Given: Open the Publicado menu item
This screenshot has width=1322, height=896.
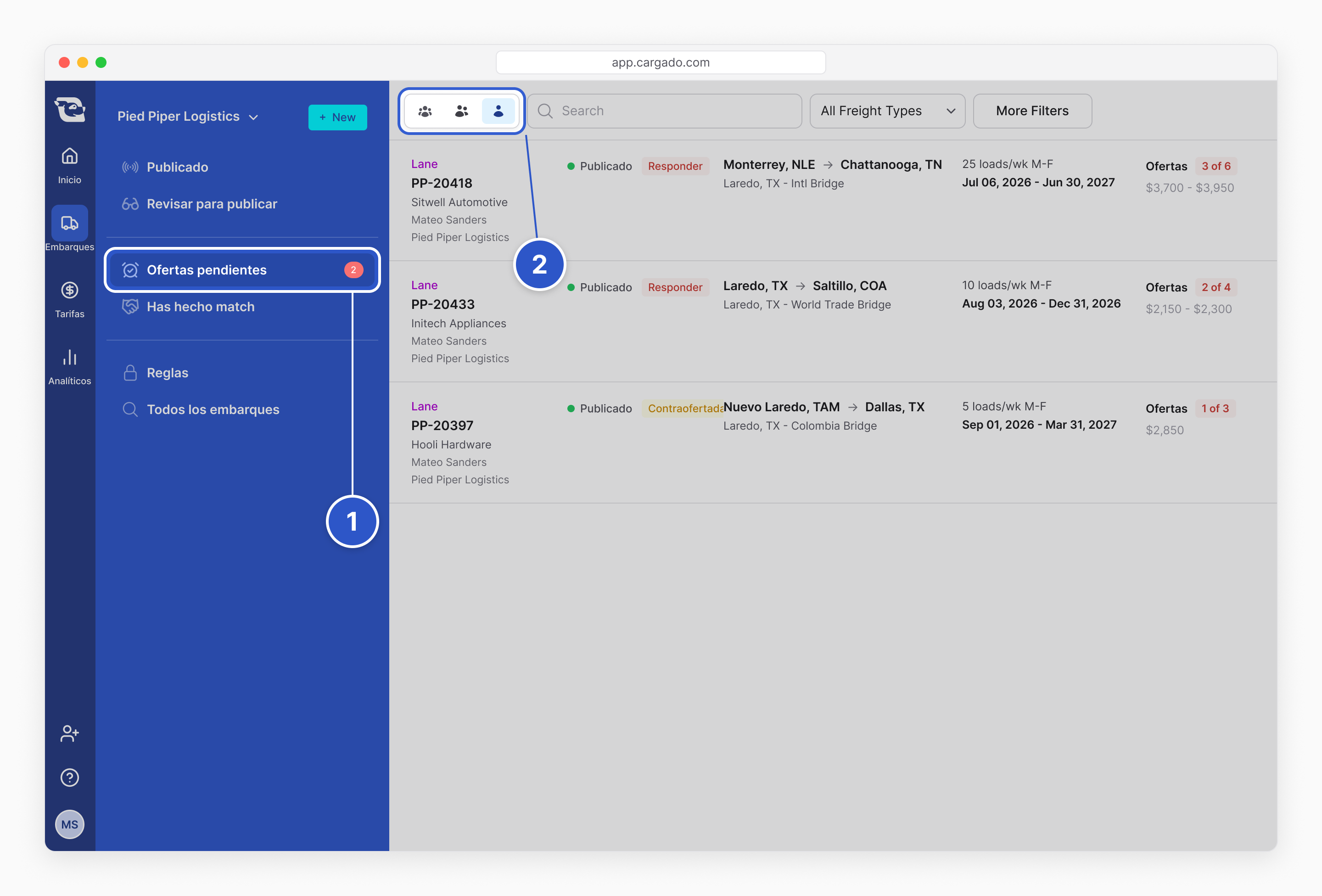Looking at the screenshot, I should coord(242,167).
